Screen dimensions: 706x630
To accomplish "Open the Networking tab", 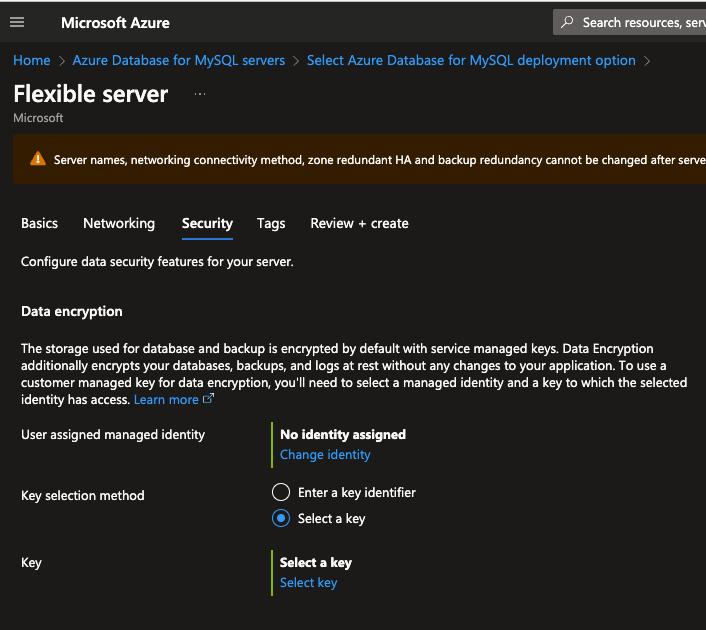I will tap(119, 223).
